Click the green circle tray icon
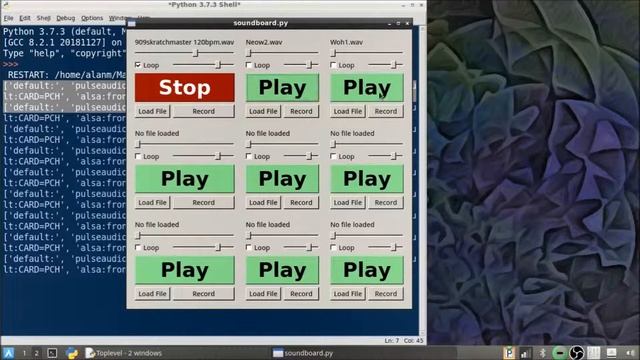 (x=559, y=353)
